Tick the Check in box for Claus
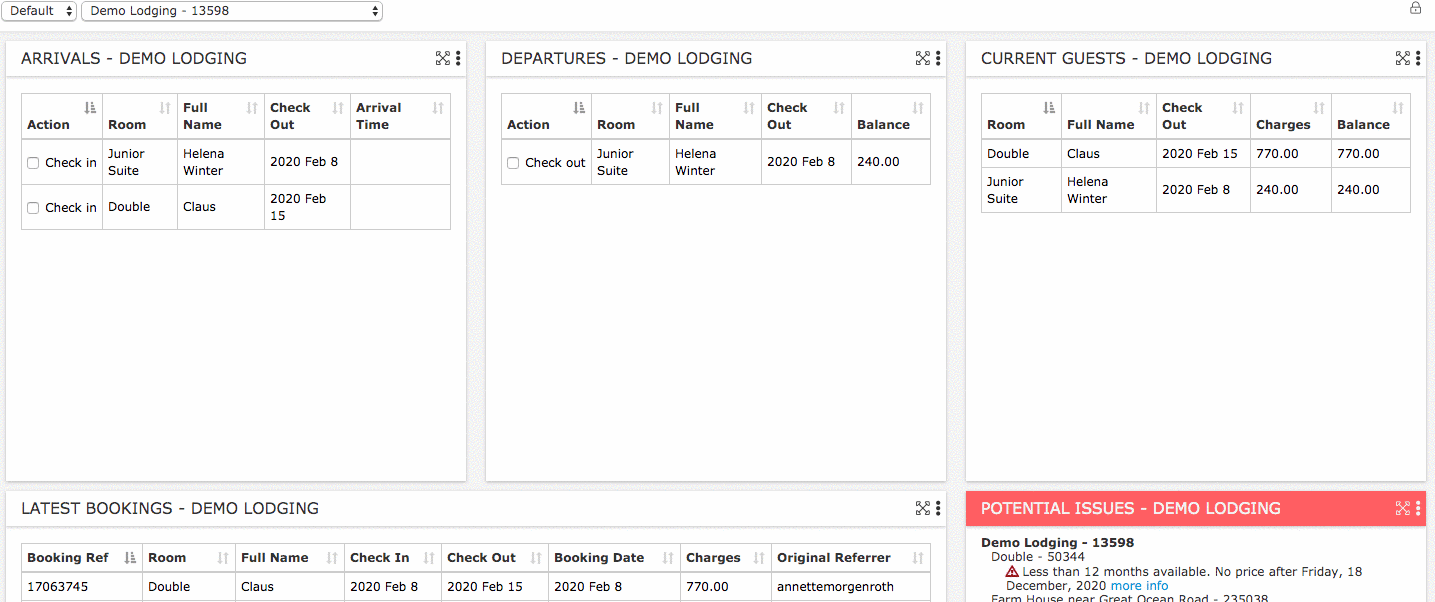 click(33, 208)
